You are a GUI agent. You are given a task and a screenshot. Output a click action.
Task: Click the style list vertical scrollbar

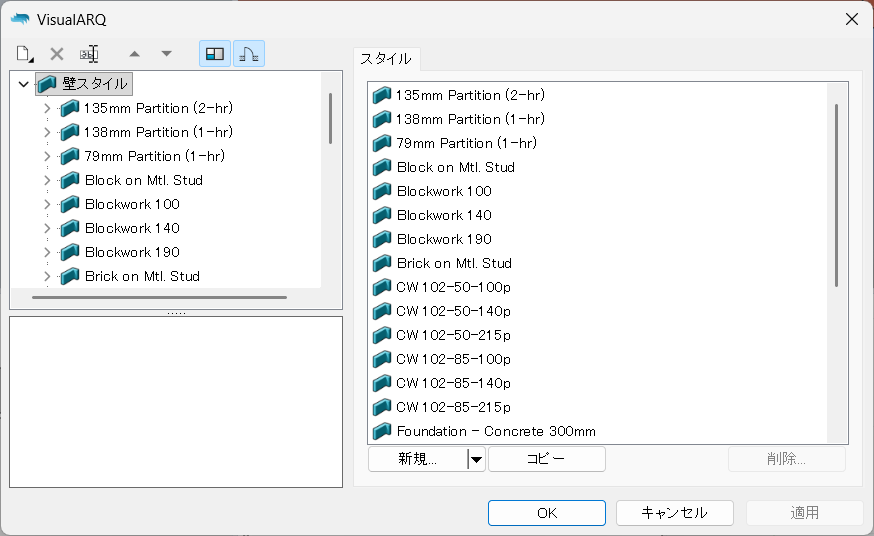point(837,195)
